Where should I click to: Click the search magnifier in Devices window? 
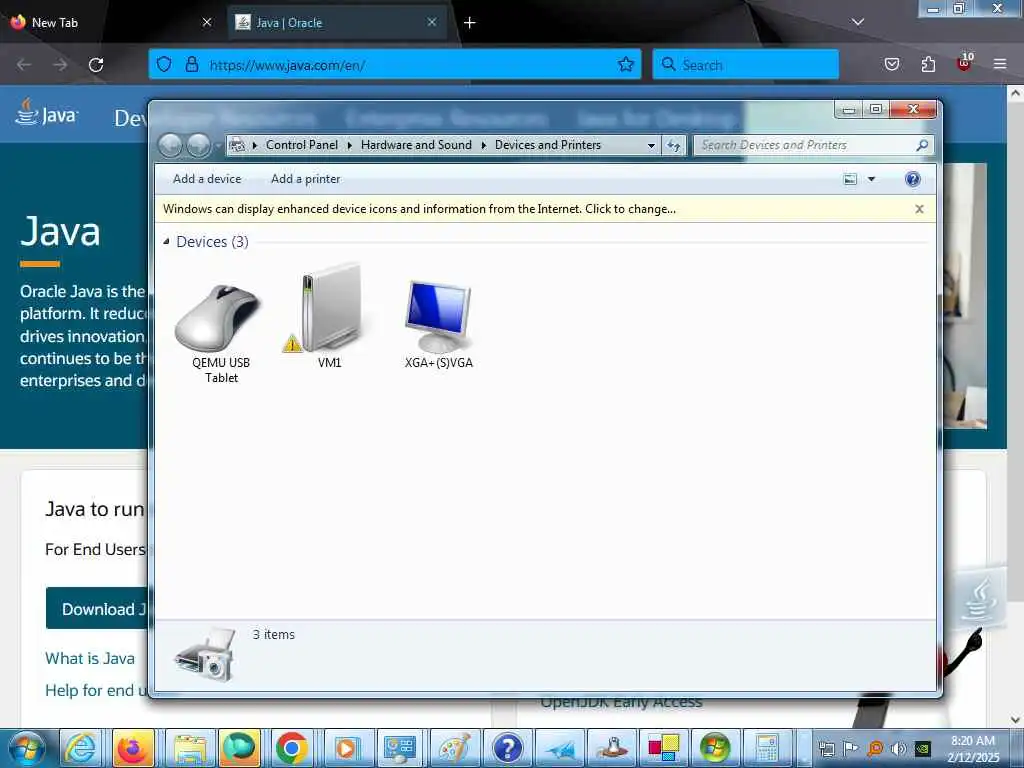tap(922, 145)
